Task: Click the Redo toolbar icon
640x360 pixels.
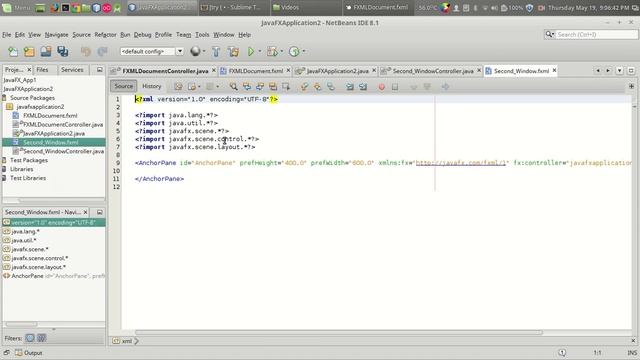Action: [102, 51]
